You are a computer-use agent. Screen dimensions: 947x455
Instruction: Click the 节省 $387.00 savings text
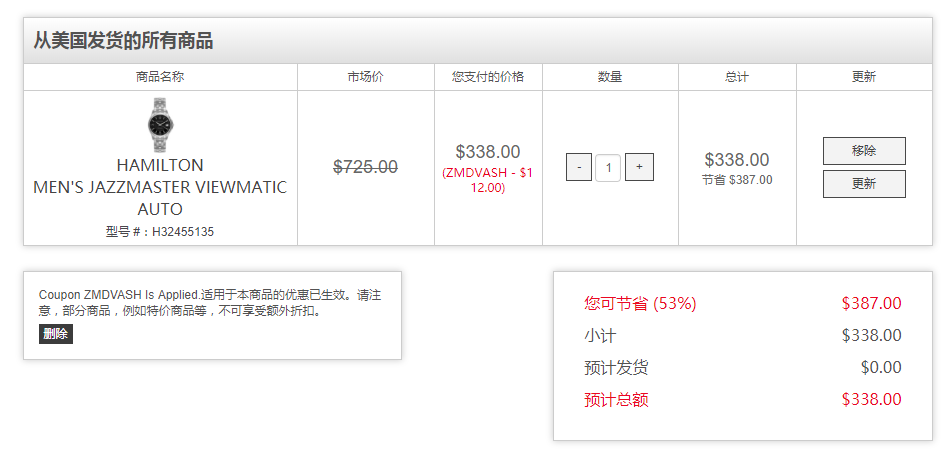click(737, 179)
